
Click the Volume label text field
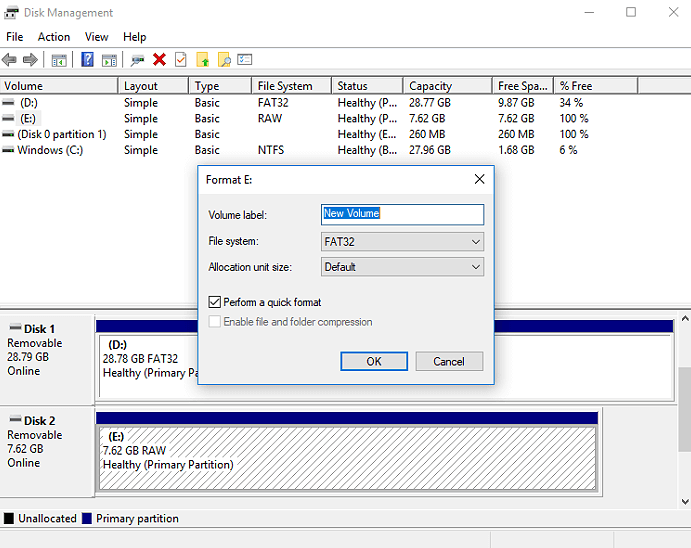(x=402, y=214)
